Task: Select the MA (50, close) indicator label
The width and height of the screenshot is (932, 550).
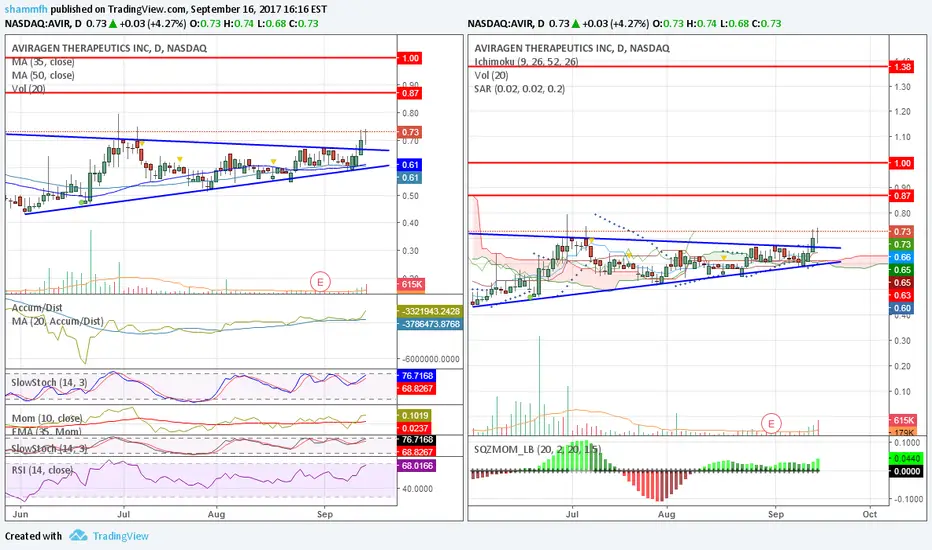Action: coord(43,76)
